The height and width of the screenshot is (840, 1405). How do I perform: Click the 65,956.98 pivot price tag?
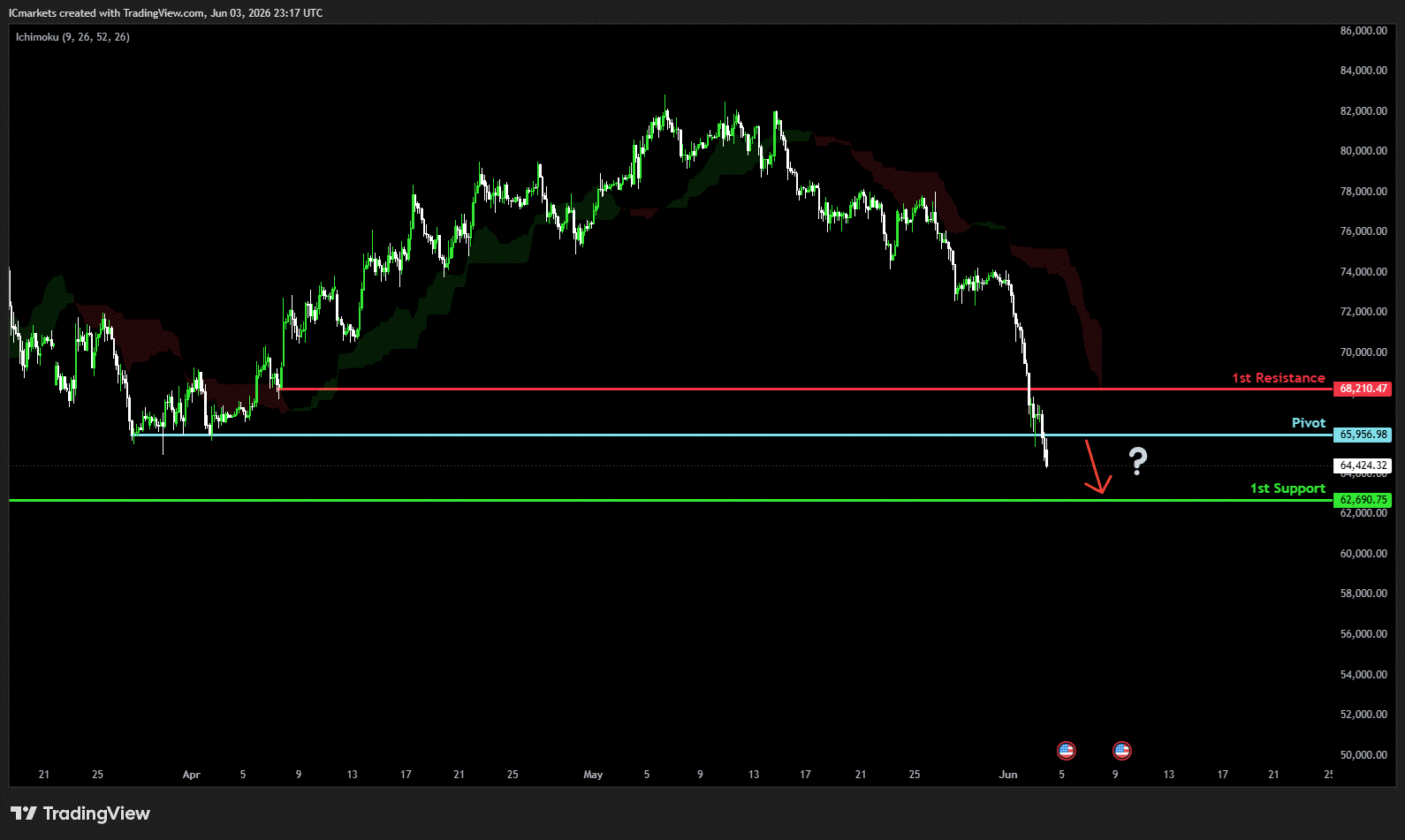[1363, 435]
